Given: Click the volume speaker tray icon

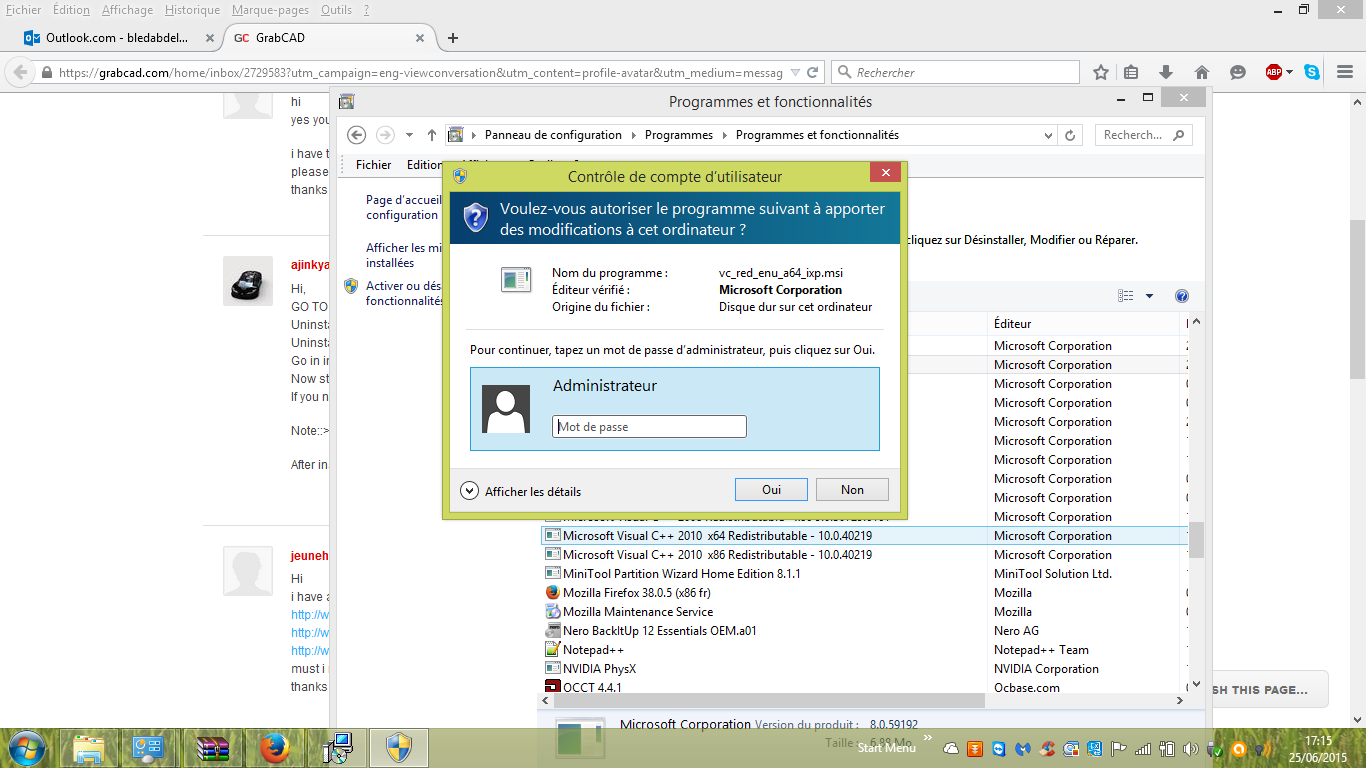Looking at the screenshot, I should point(1191,748).
